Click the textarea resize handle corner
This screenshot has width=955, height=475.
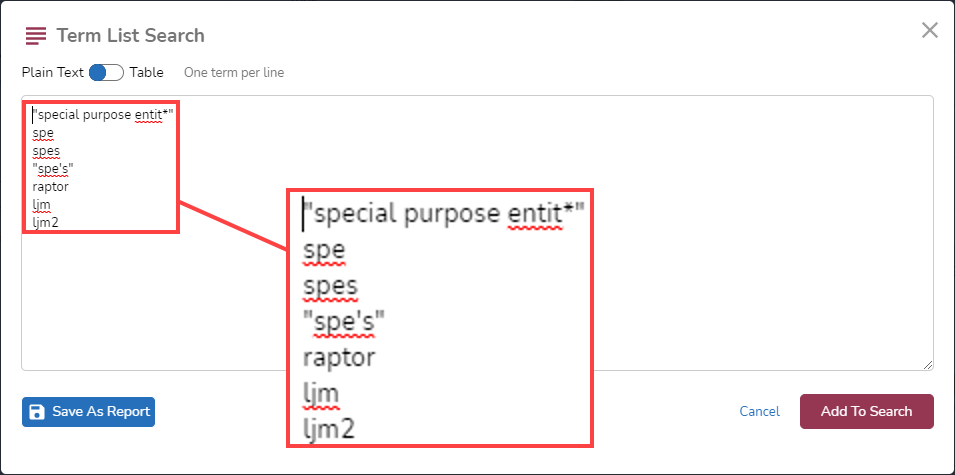(928, 365)
